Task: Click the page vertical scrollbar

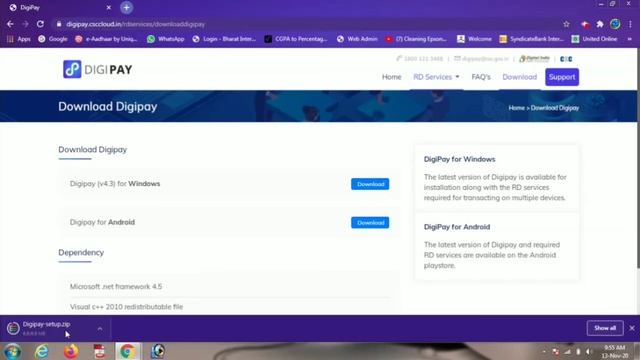Action: 638,158
